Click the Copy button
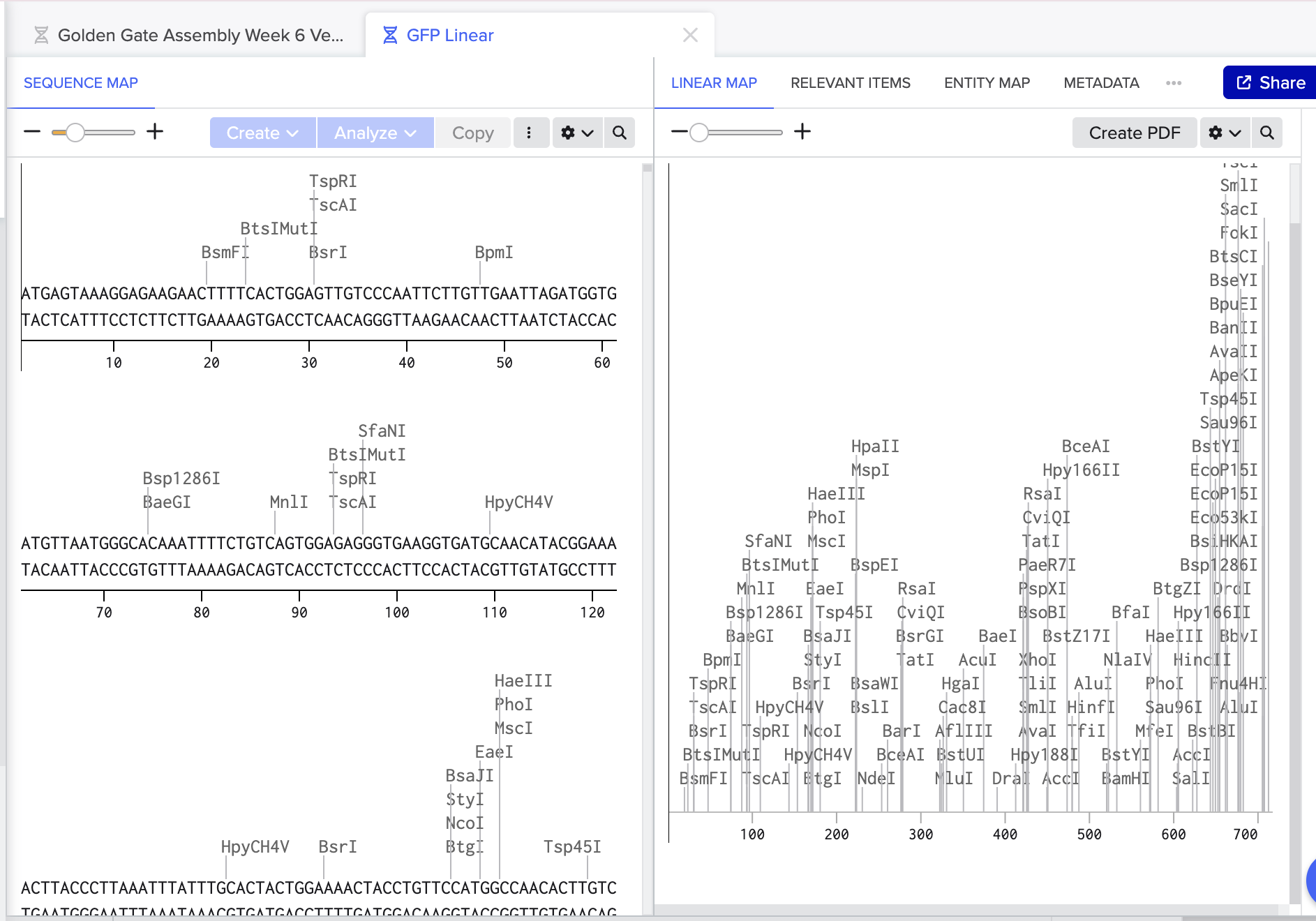 tap(472, 133)
